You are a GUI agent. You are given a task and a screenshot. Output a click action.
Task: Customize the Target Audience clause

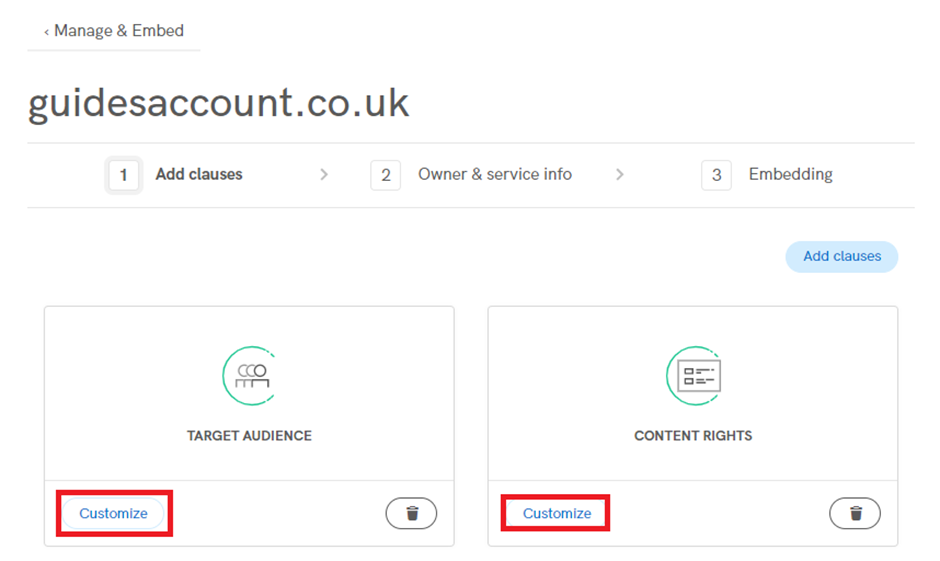[x=113, y=513]
